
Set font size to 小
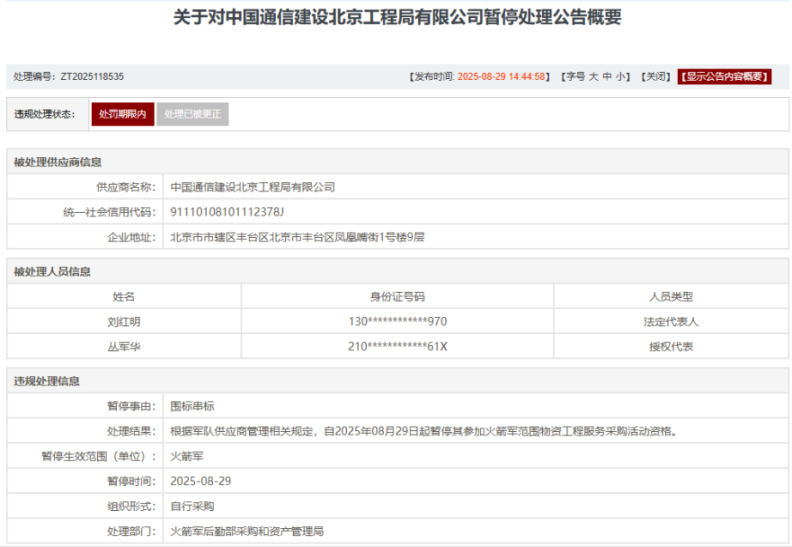(620, 77)
